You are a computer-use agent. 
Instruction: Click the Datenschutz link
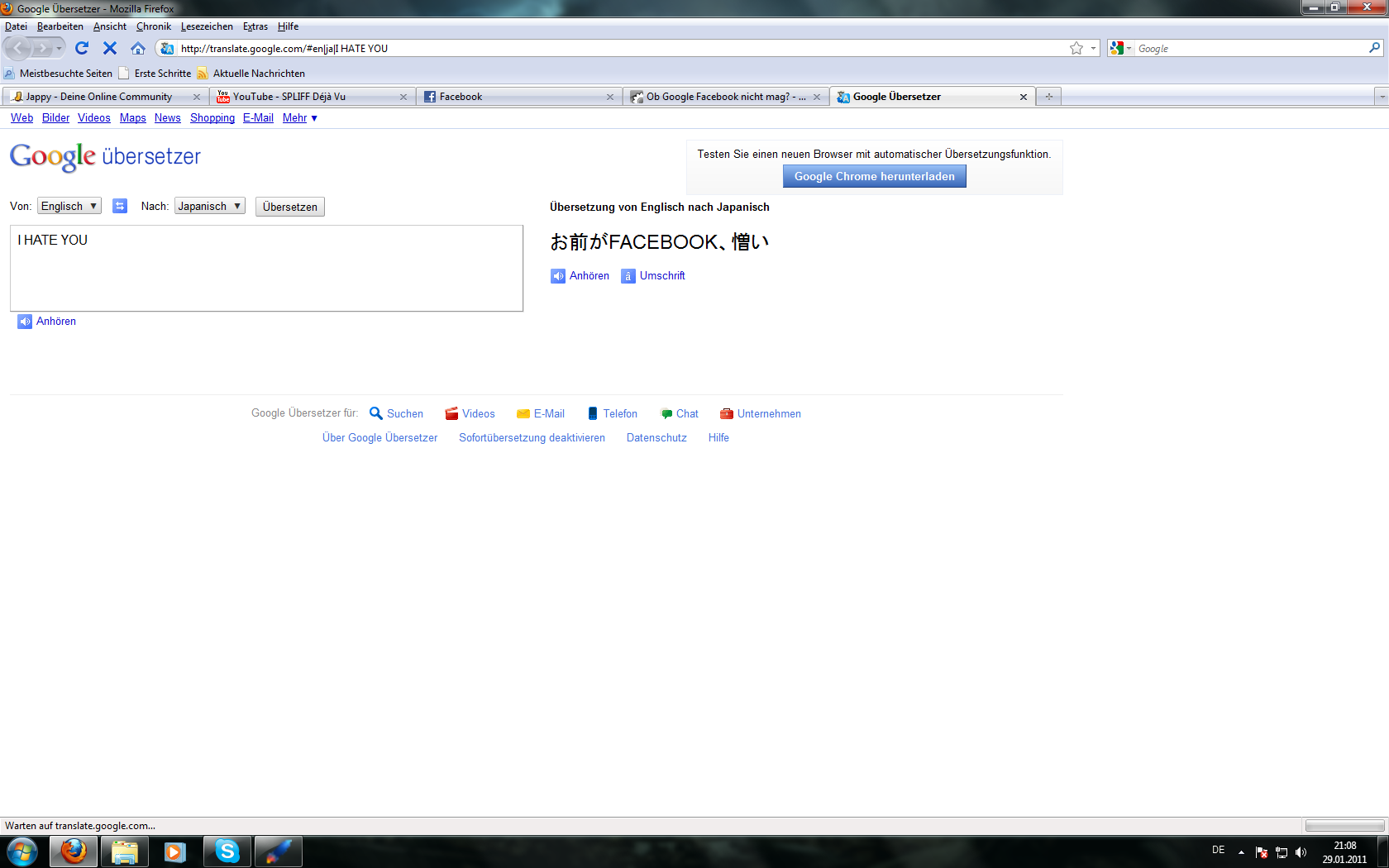pos(656,438)
